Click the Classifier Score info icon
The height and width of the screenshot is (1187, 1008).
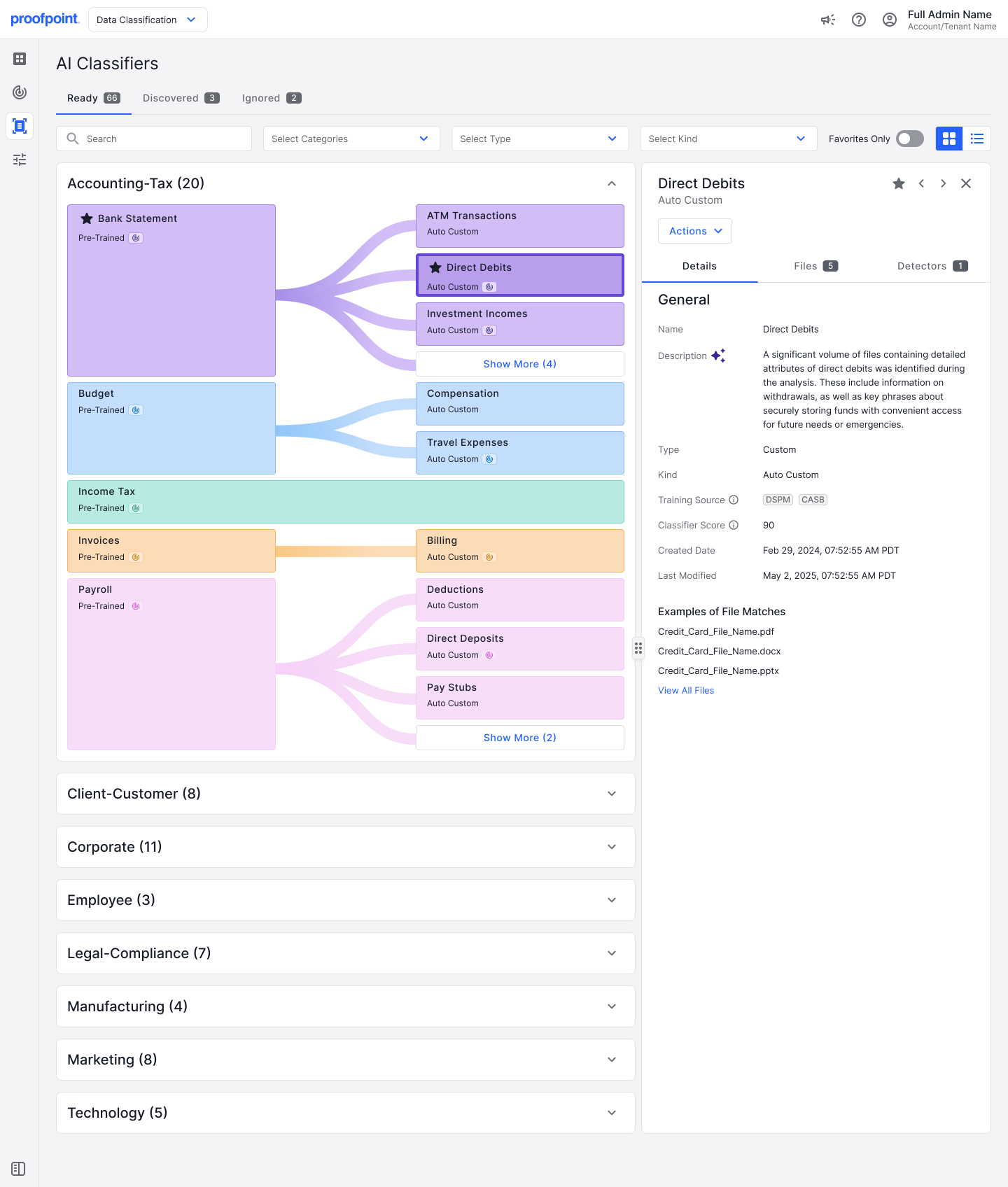pyautogui.click(x=734, y=525)
